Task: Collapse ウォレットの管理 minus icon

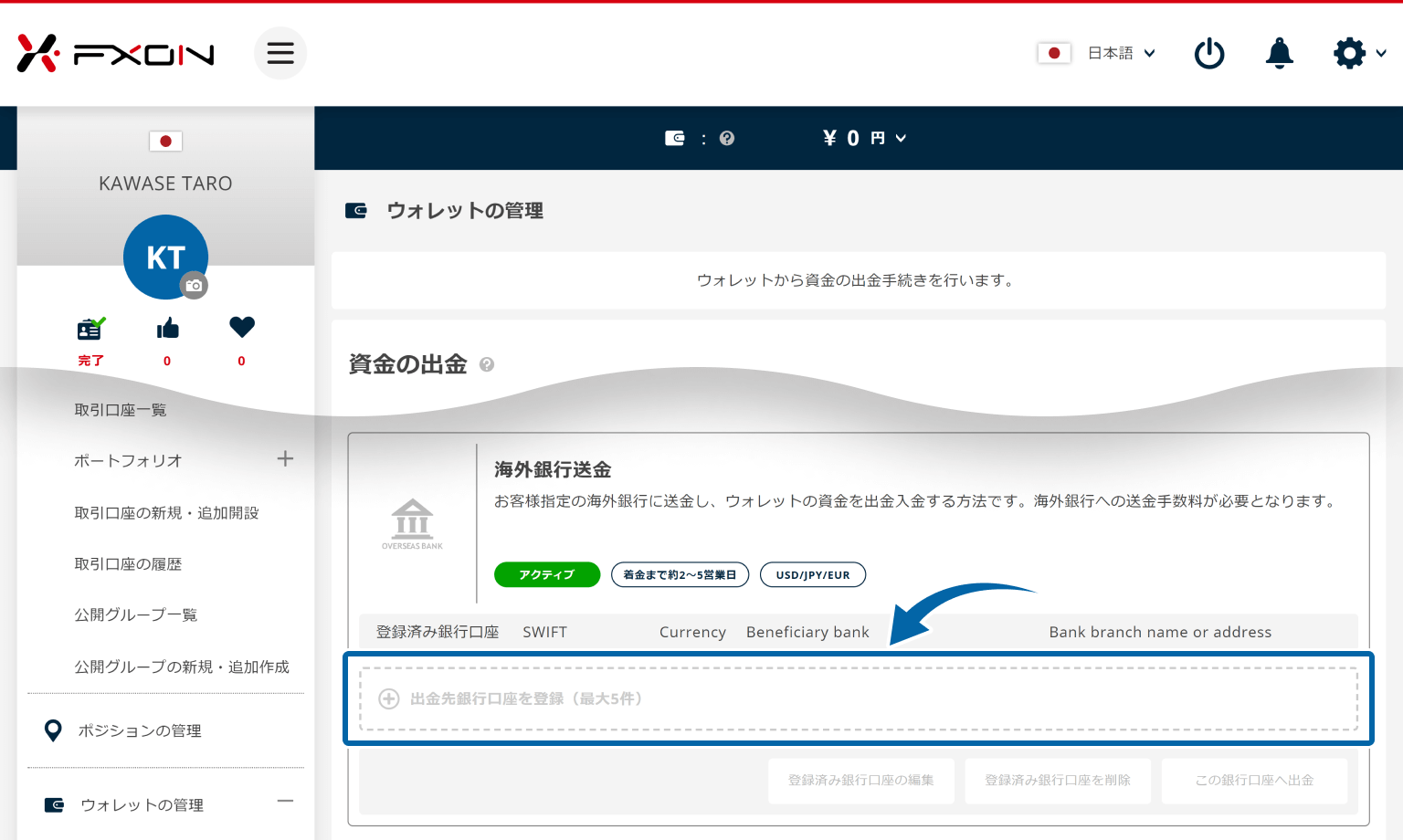Action: 285,802
